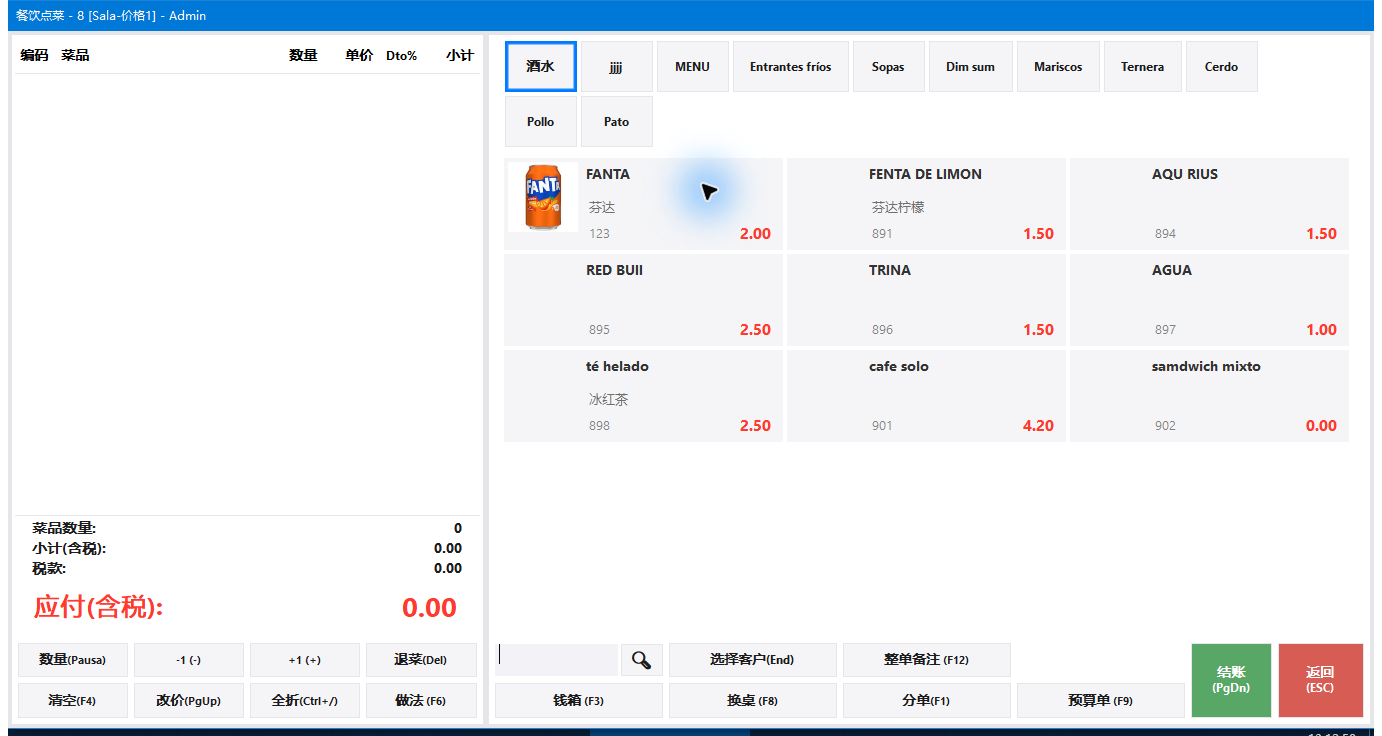
Task: Open the Mariscos category
Action: coord(1058,67)
